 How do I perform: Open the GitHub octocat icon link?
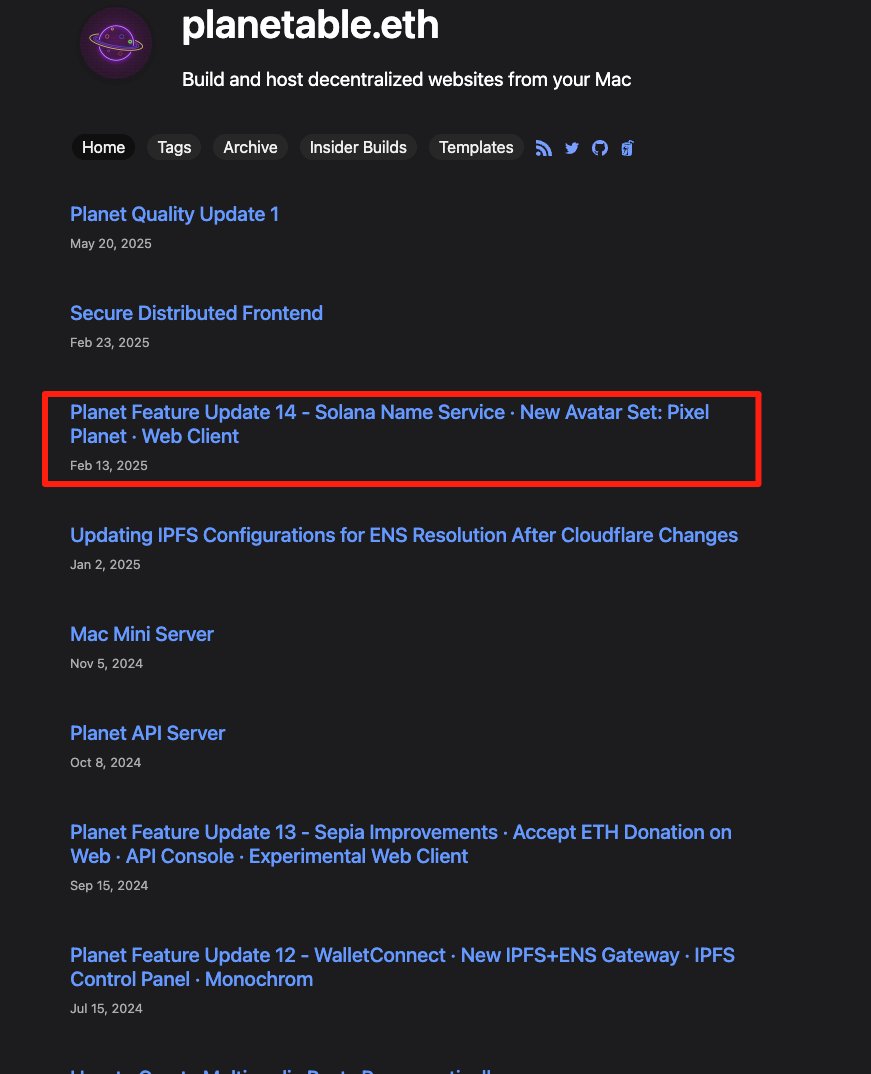600,148
